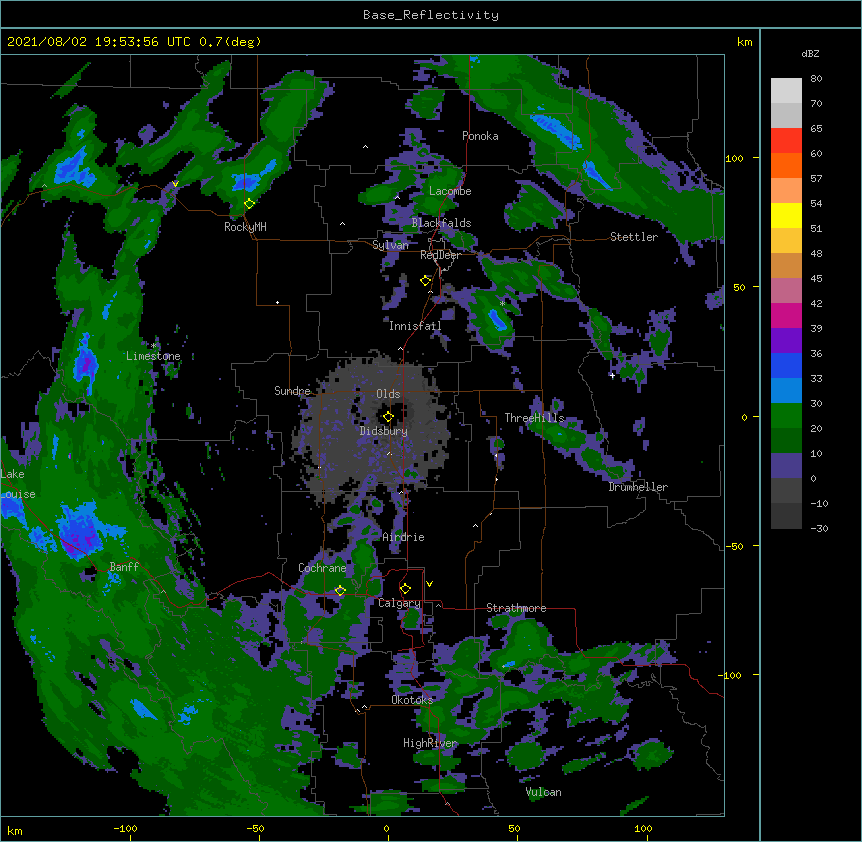Click the RedDeer city label
This screenshot has width=862, height=842.
440,255
